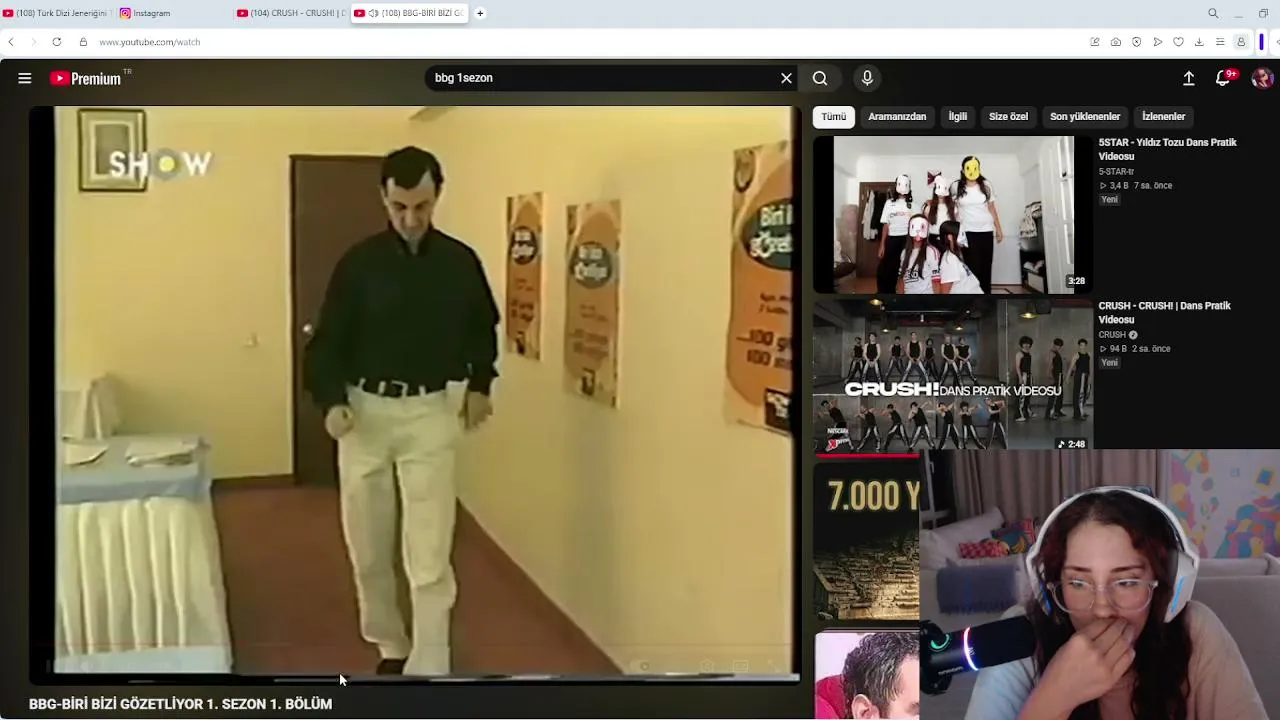Viewport: 1280px width, 720px height.
Task: Open the browser snapshot camera icon
Action: pos(1116,42)
